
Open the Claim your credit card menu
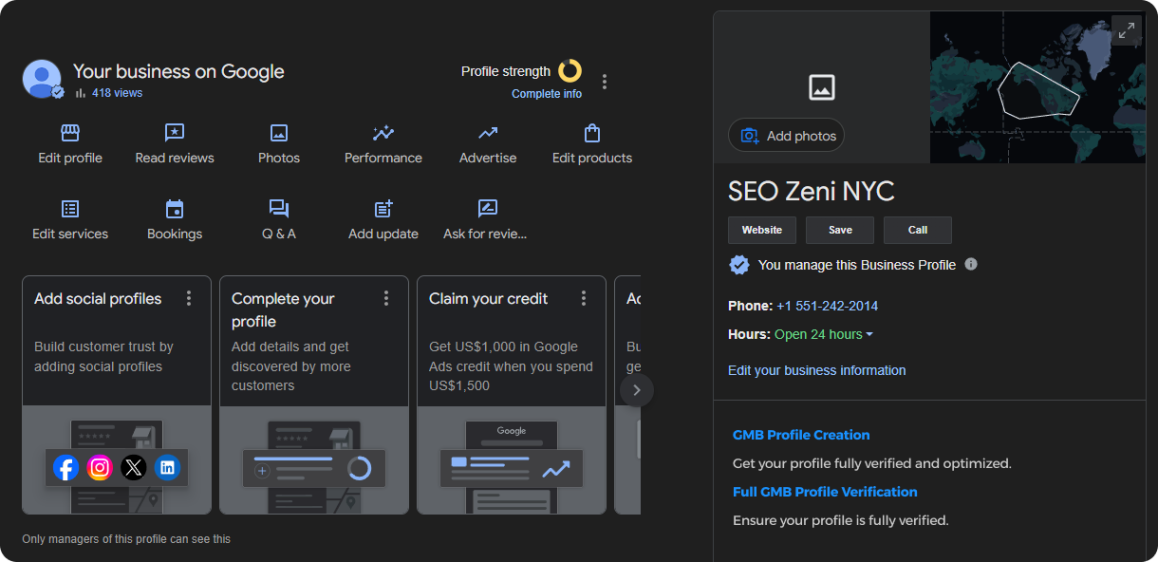tap(583, 298)
